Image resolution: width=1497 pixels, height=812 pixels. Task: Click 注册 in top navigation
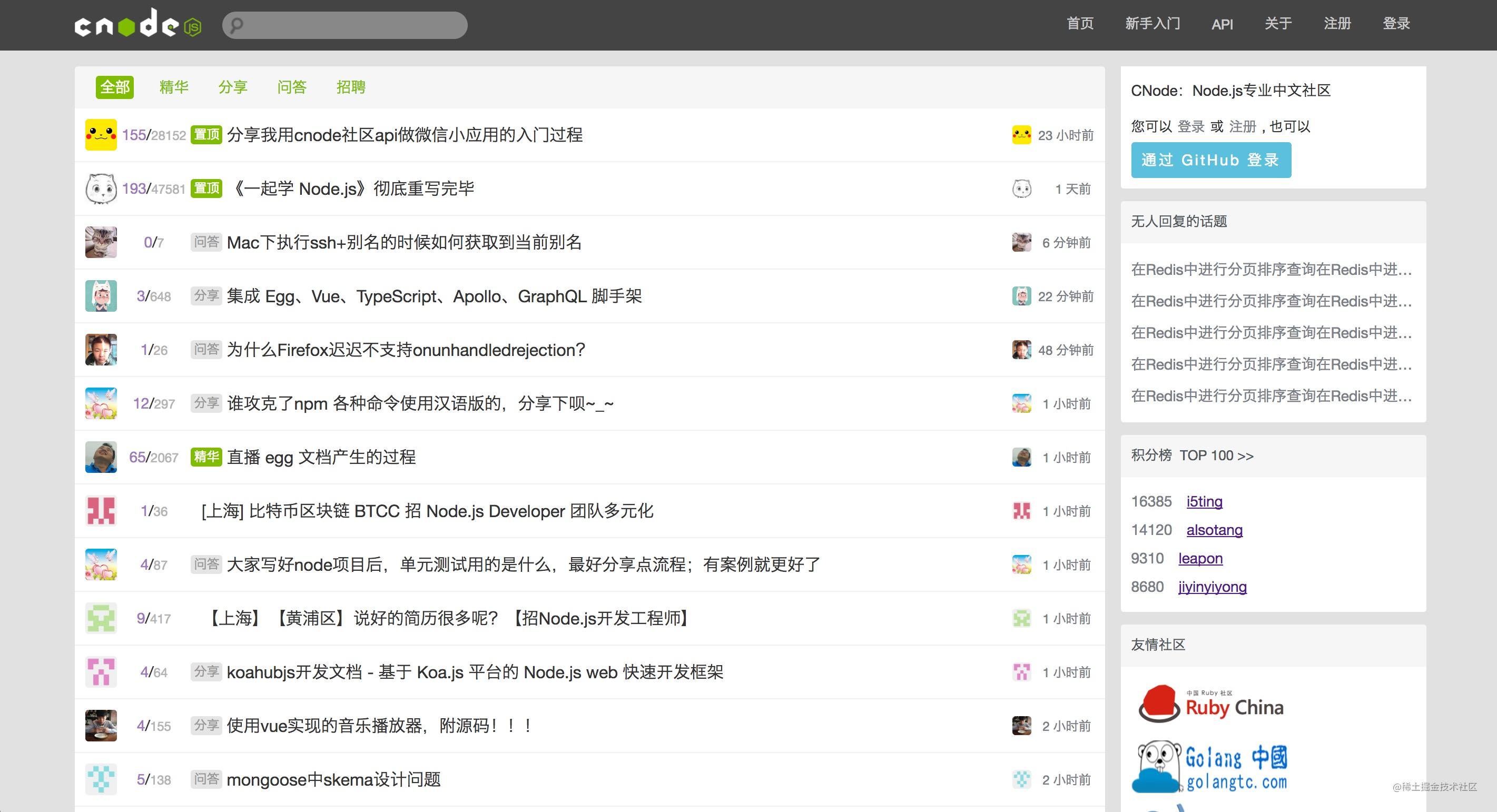[x=1337, y=24]
